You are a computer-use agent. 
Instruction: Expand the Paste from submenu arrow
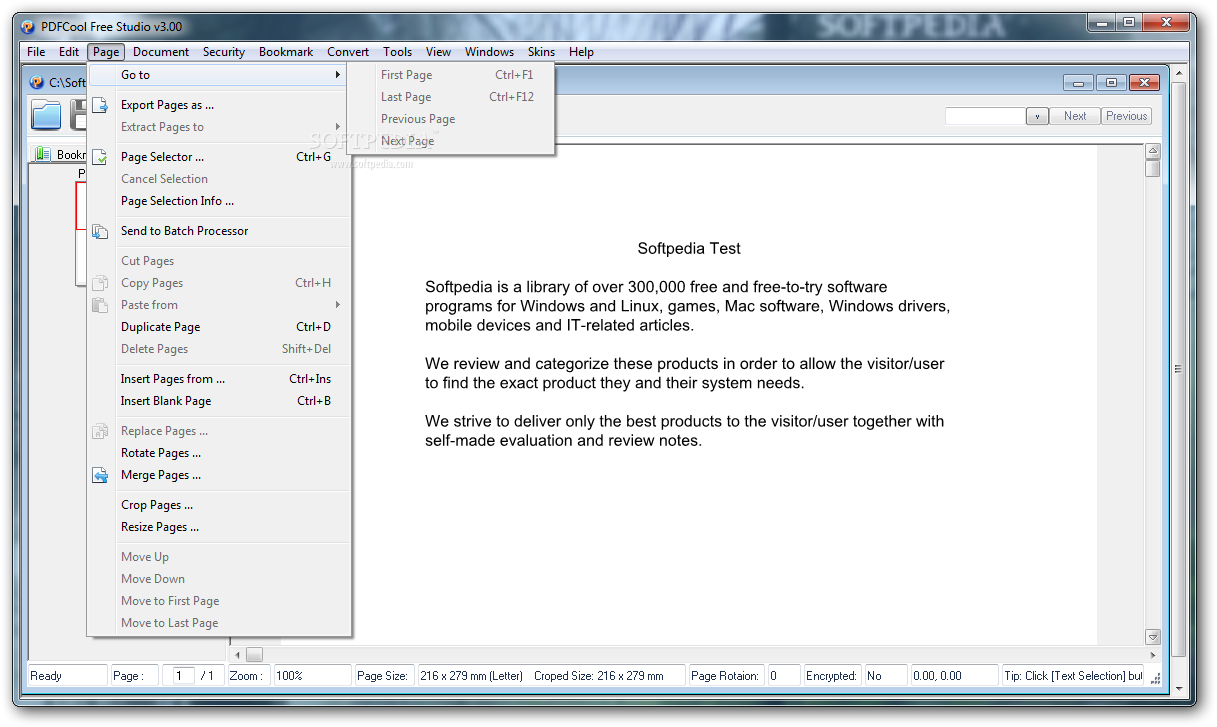coord(338,304)
